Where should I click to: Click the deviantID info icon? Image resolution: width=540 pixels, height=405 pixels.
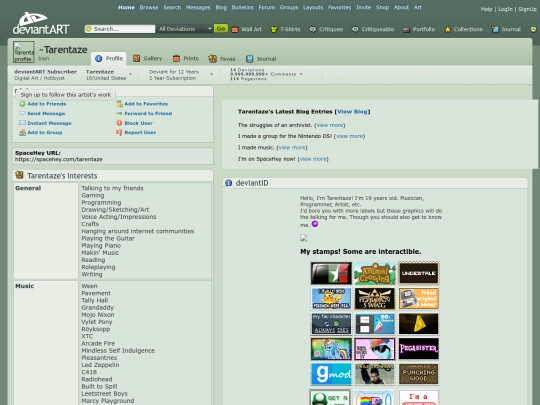point(228,183)
